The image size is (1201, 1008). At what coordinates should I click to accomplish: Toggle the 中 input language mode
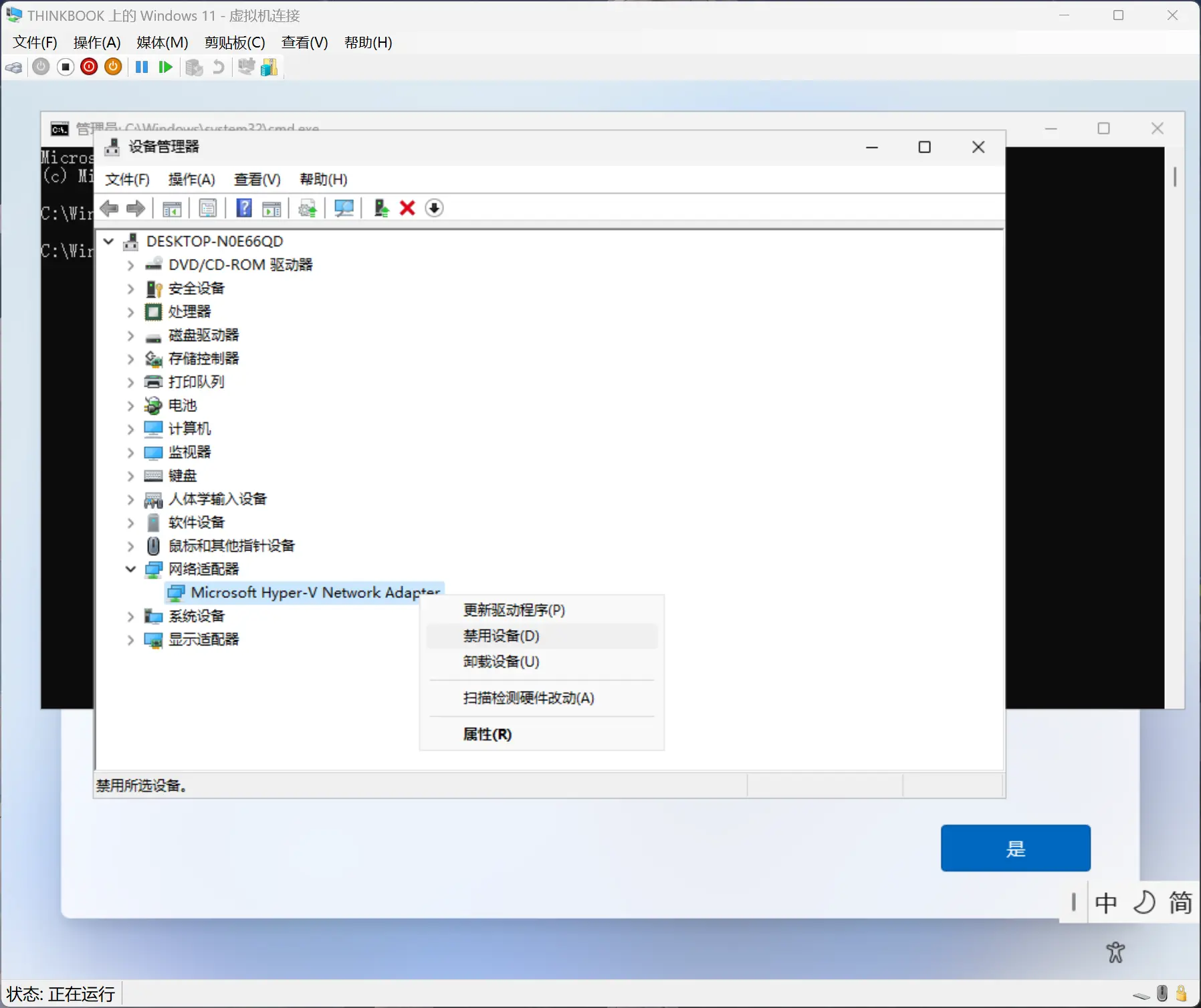point(1105,903)
